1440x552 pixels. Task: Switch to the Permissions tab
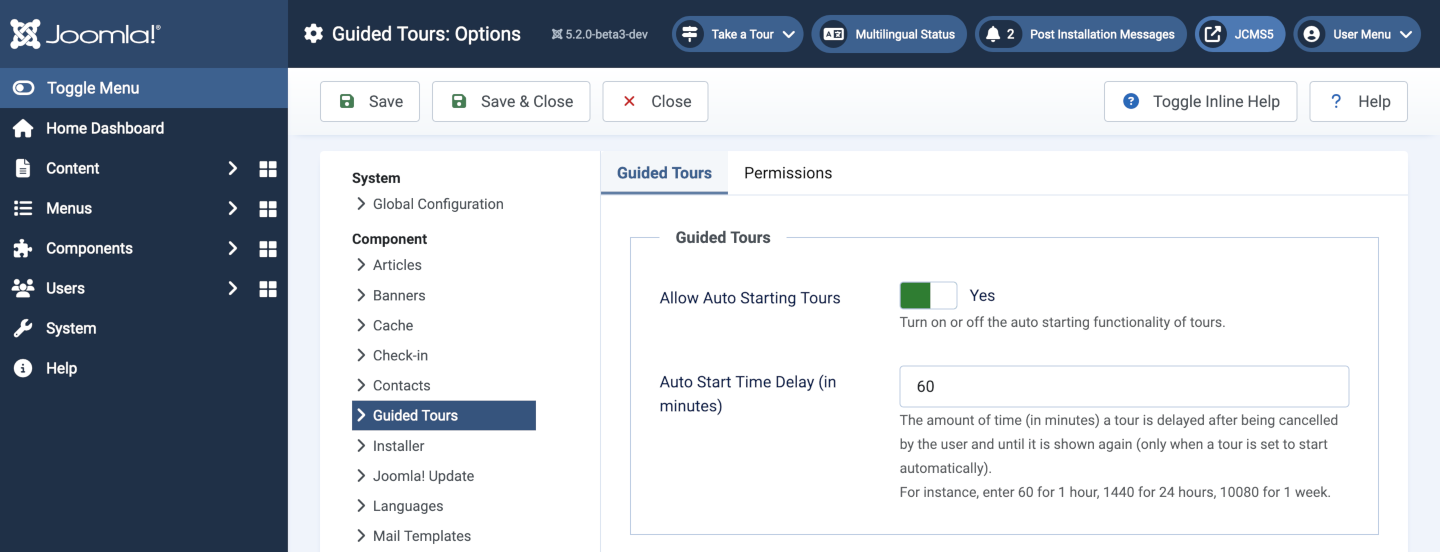click(x=788, y=173)
